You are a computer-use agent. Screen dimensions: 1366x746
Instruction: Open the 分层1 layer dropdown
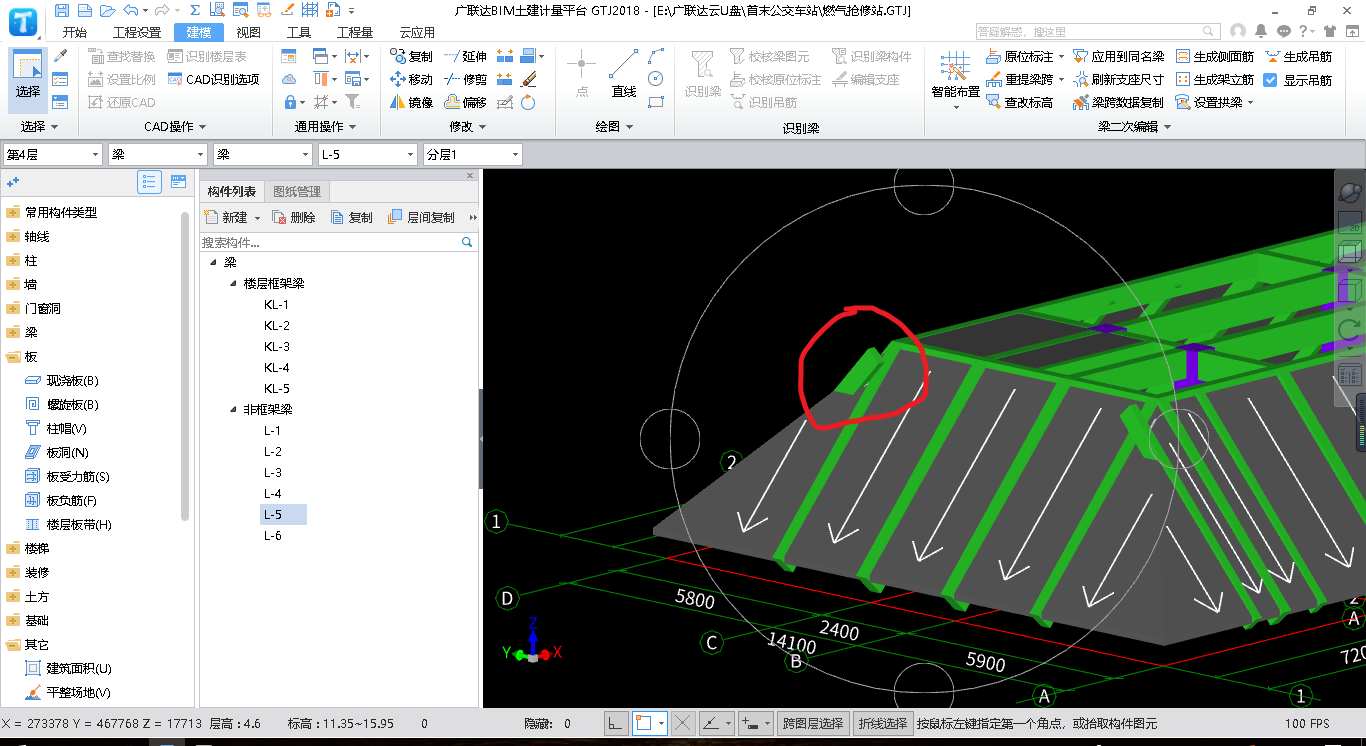click(x=473, y=154)
